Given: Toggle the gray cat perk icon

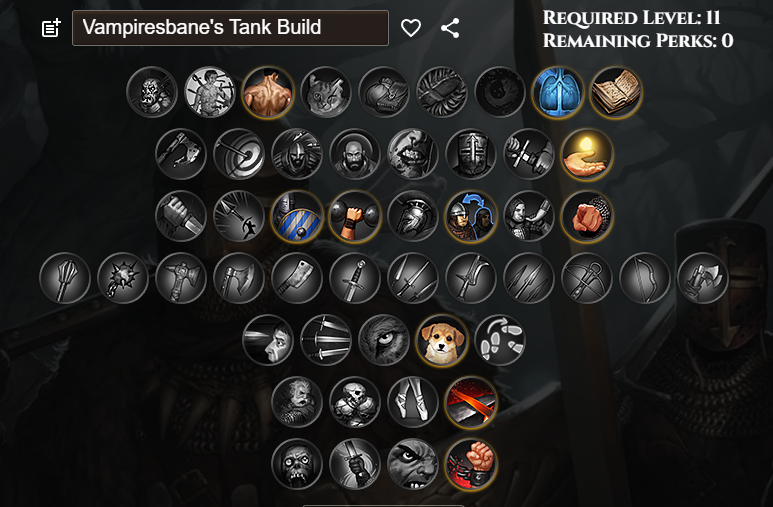Looking at the screenshot, I should 326,93.
